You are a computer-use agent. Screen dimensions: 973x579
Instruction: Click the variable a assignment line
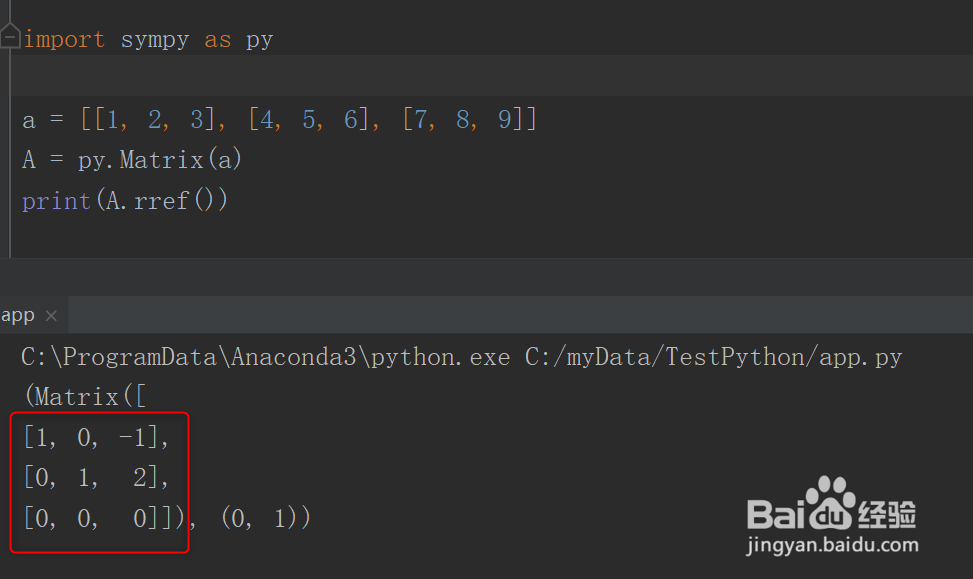pos(279,119)
